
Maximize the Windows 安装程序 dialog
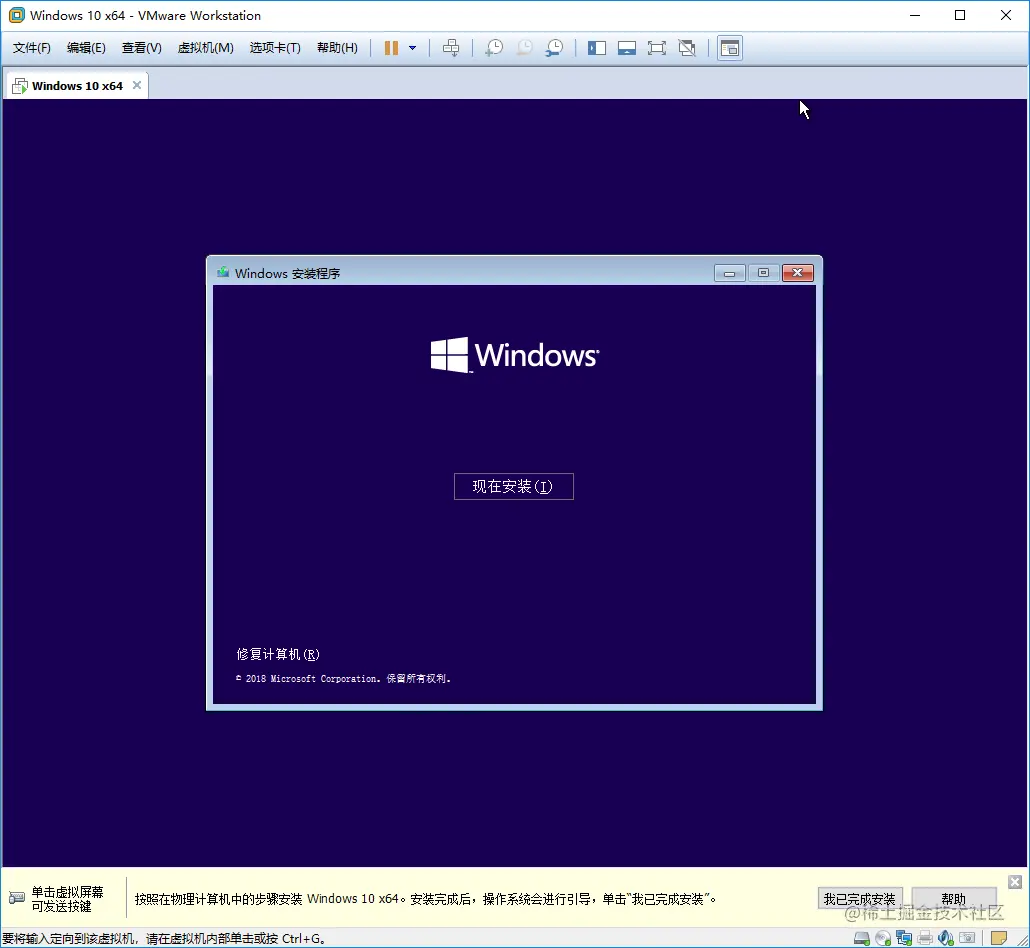coord(763,273)
